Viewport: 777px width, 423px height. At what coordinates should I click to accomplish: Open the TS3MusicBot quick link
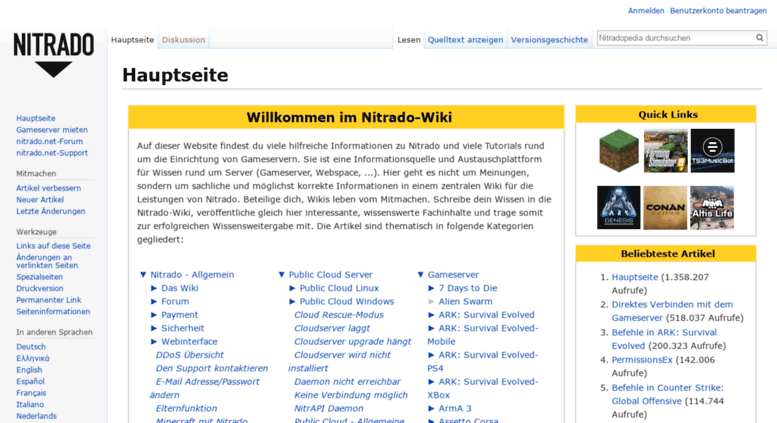click(x=713, y=151)
